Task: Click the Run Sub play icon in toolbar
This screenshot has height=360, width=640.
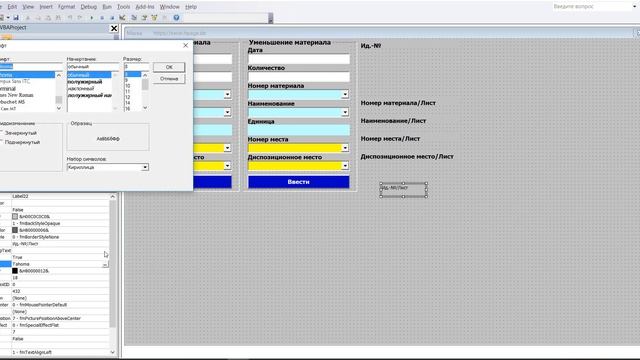Action: point(91,18)
